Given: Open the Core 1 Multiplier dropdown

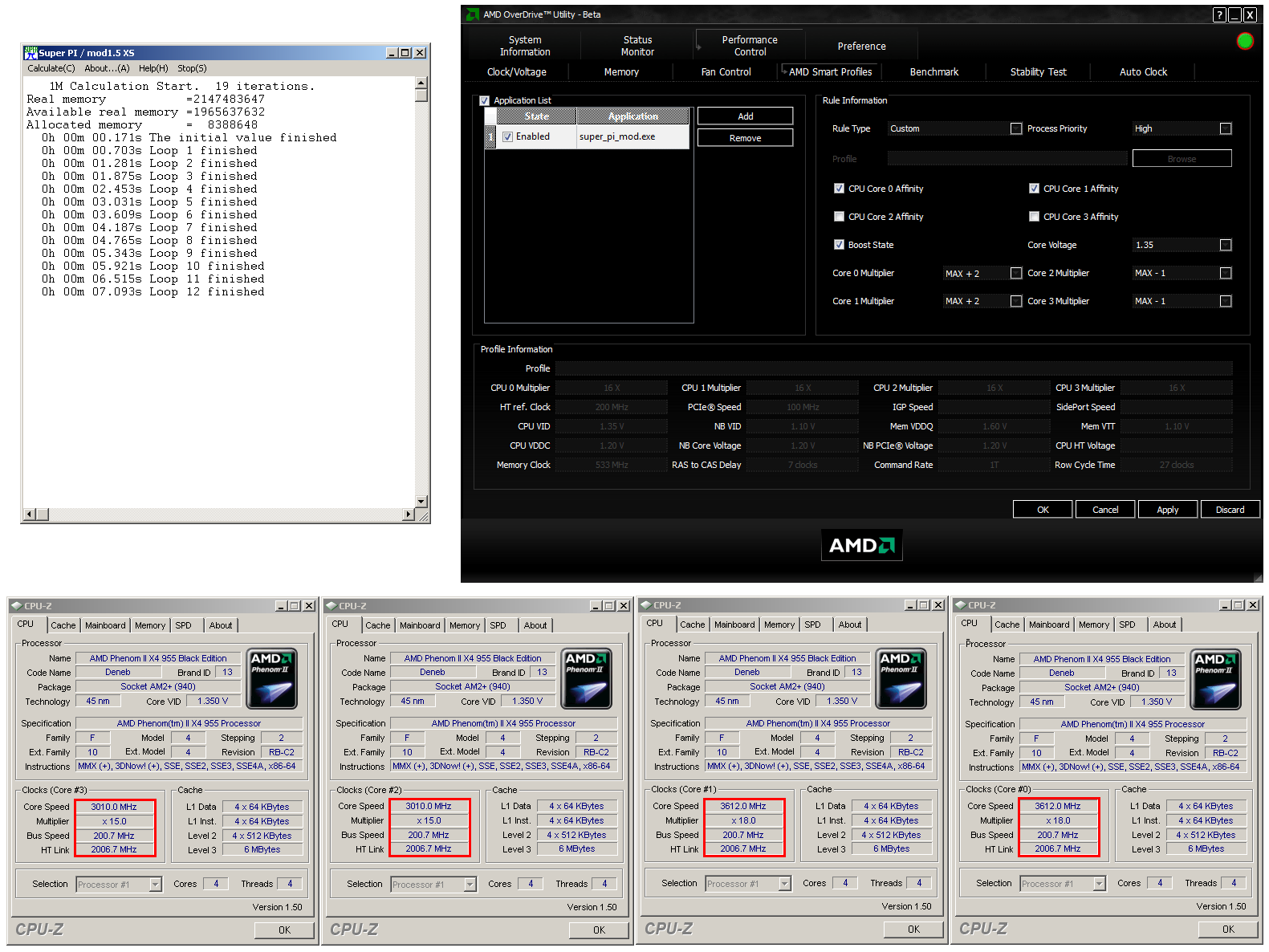Looking at the screenshot, I should (x=1016, y=301).
